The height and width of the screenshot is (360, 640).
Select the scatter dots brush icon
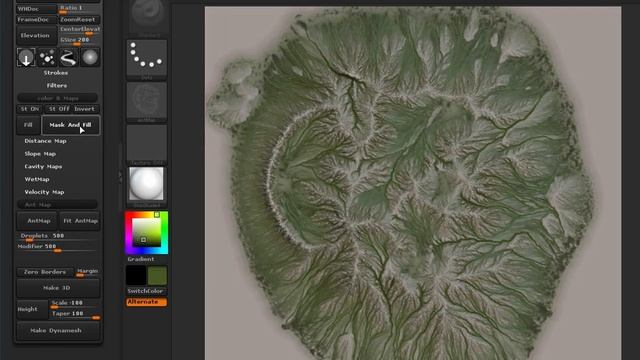click(x=47, y=58)
